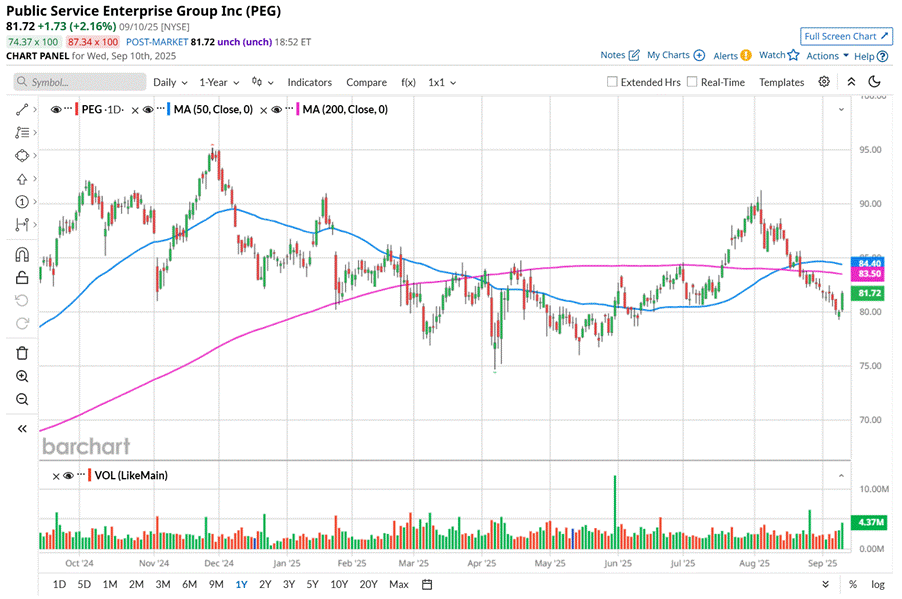902x599 pixels.
Task: Select the numbered circle marker tool
Action: pyautogui.click(x=22, y=202)
